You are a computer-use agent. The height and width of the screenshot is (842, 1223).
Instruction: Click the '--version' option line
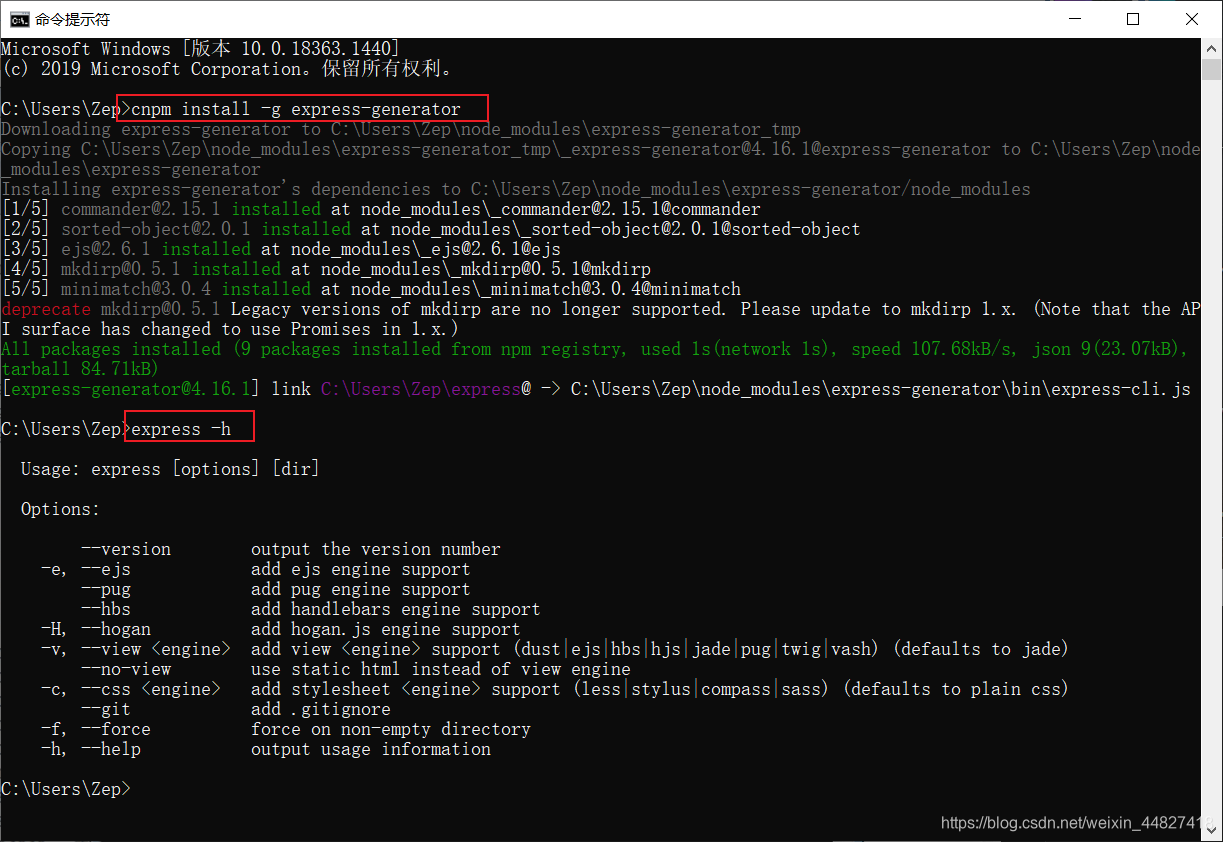[x=290, y=549]
